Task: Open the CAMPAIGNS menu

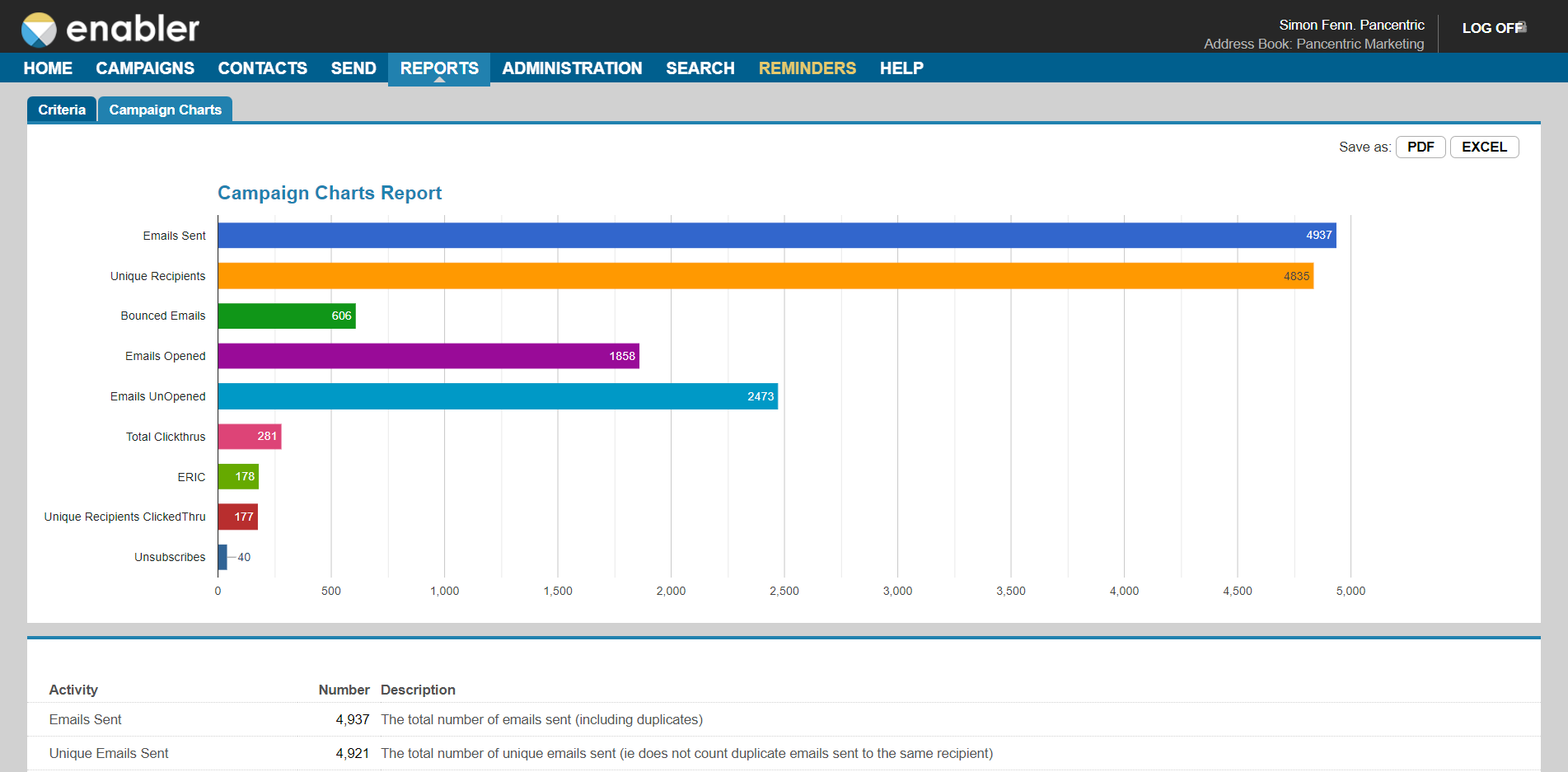Action: pos(145,68)
